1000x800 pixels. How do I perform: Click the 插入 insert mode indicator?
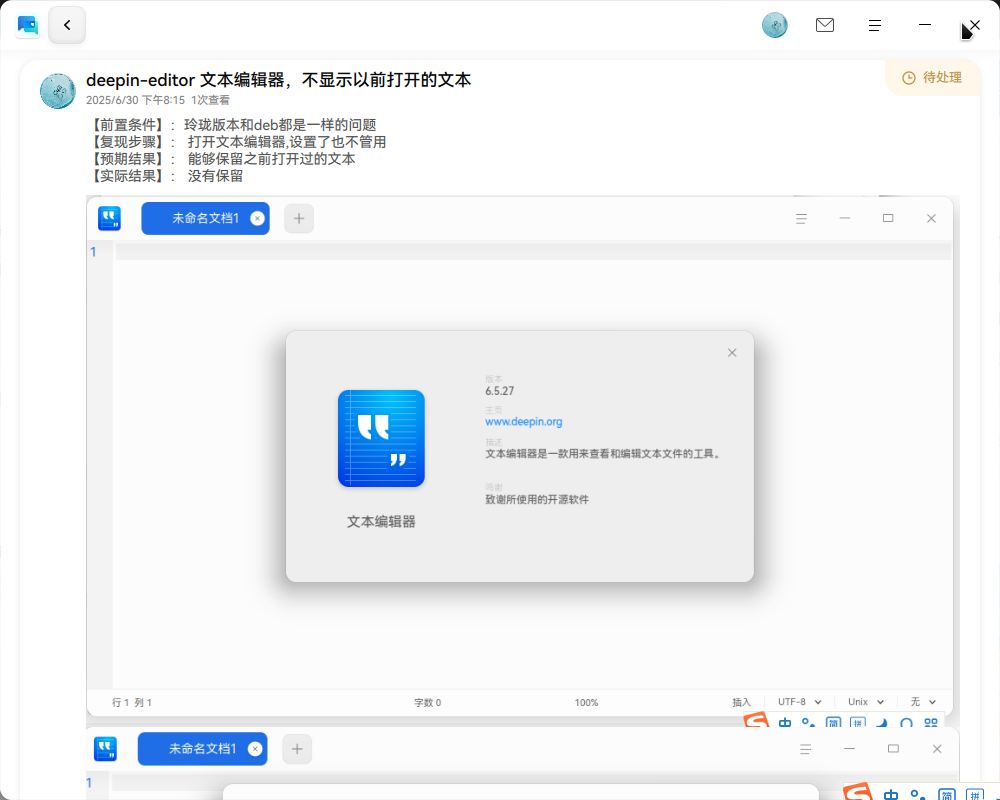(741, 702)
